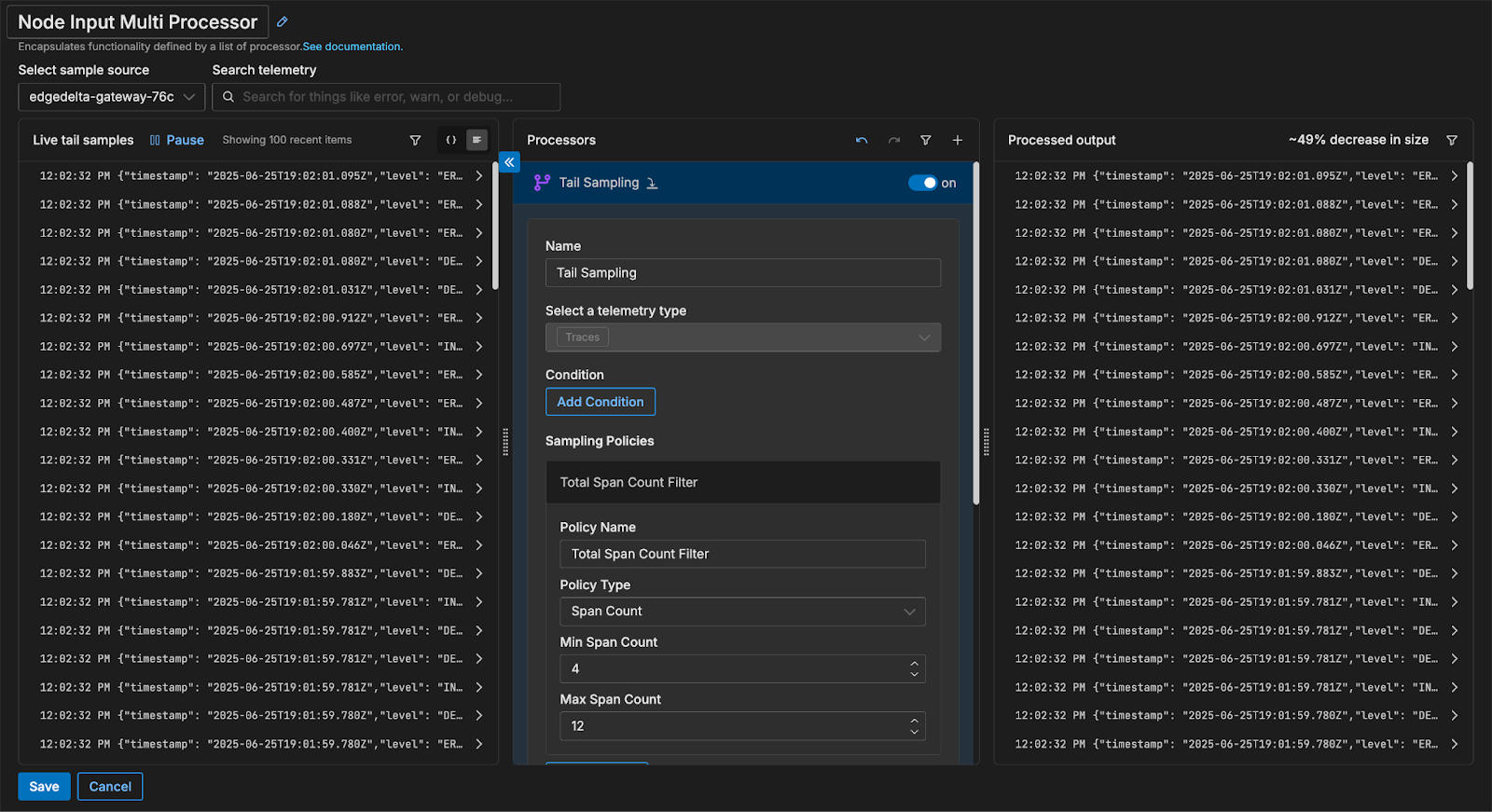Click the redo arrow in Processors

click(x=894, y=140)
